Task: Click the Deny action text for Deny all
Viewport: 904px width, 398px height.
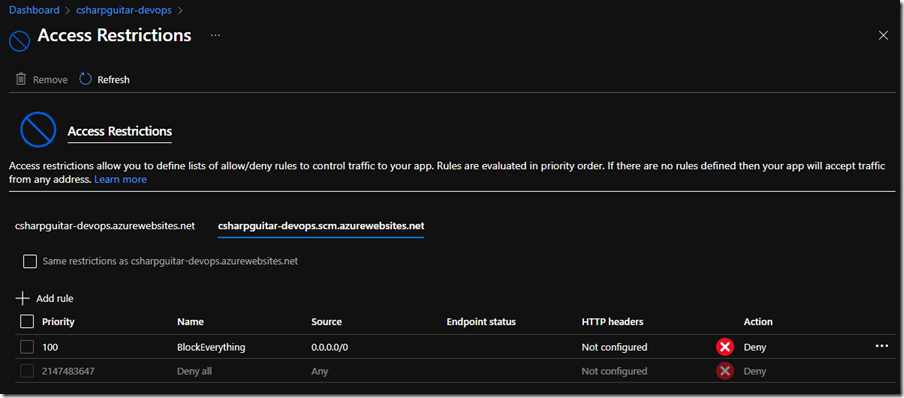Action: (x=755, y=371)
